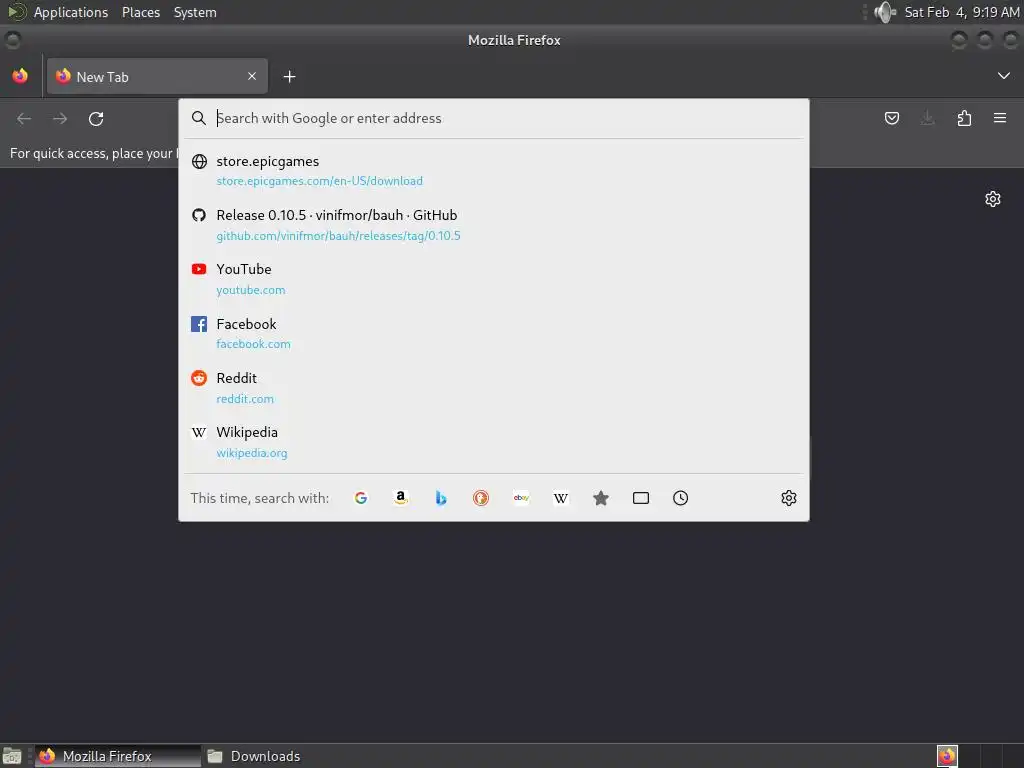Open Firefox View icon
This screenshot has width=1024, height=768.
pyautogui.click(x=20, y=76)
